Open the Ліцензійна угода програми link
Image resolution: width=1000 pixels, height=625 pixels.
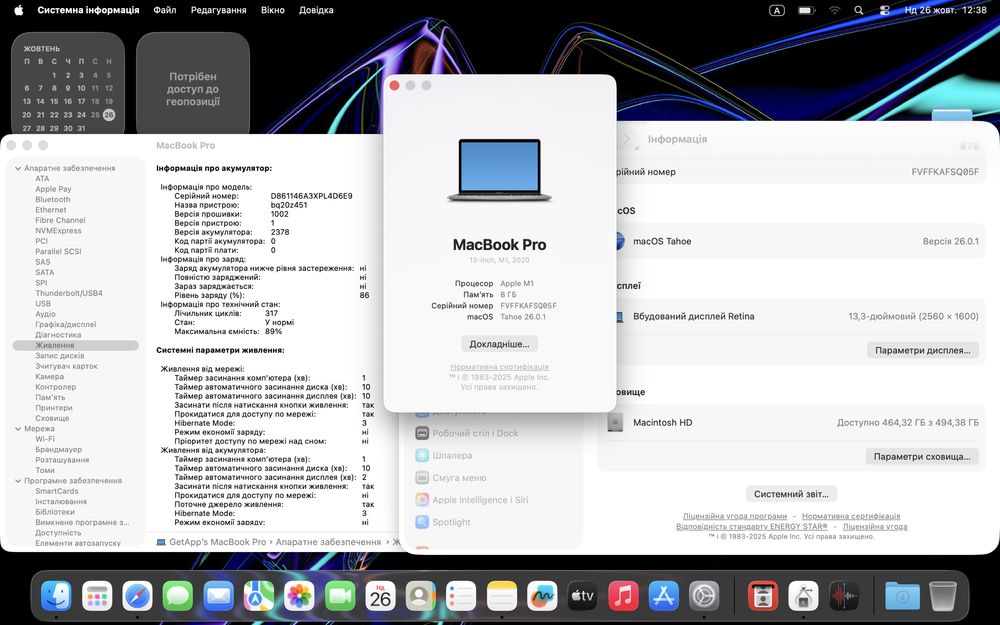click(735, 516)
